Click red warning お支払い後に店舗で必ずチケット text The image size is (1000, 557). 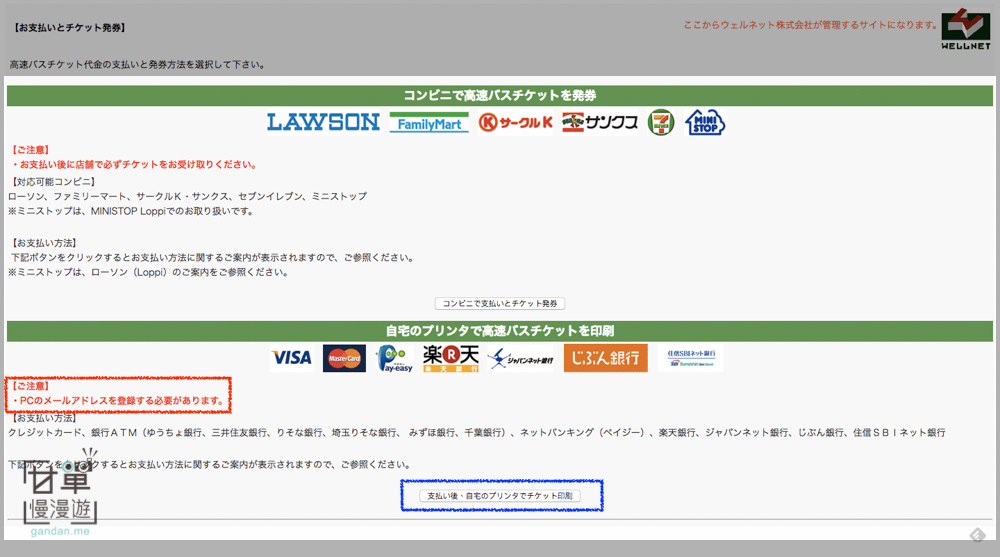(134, 165)
